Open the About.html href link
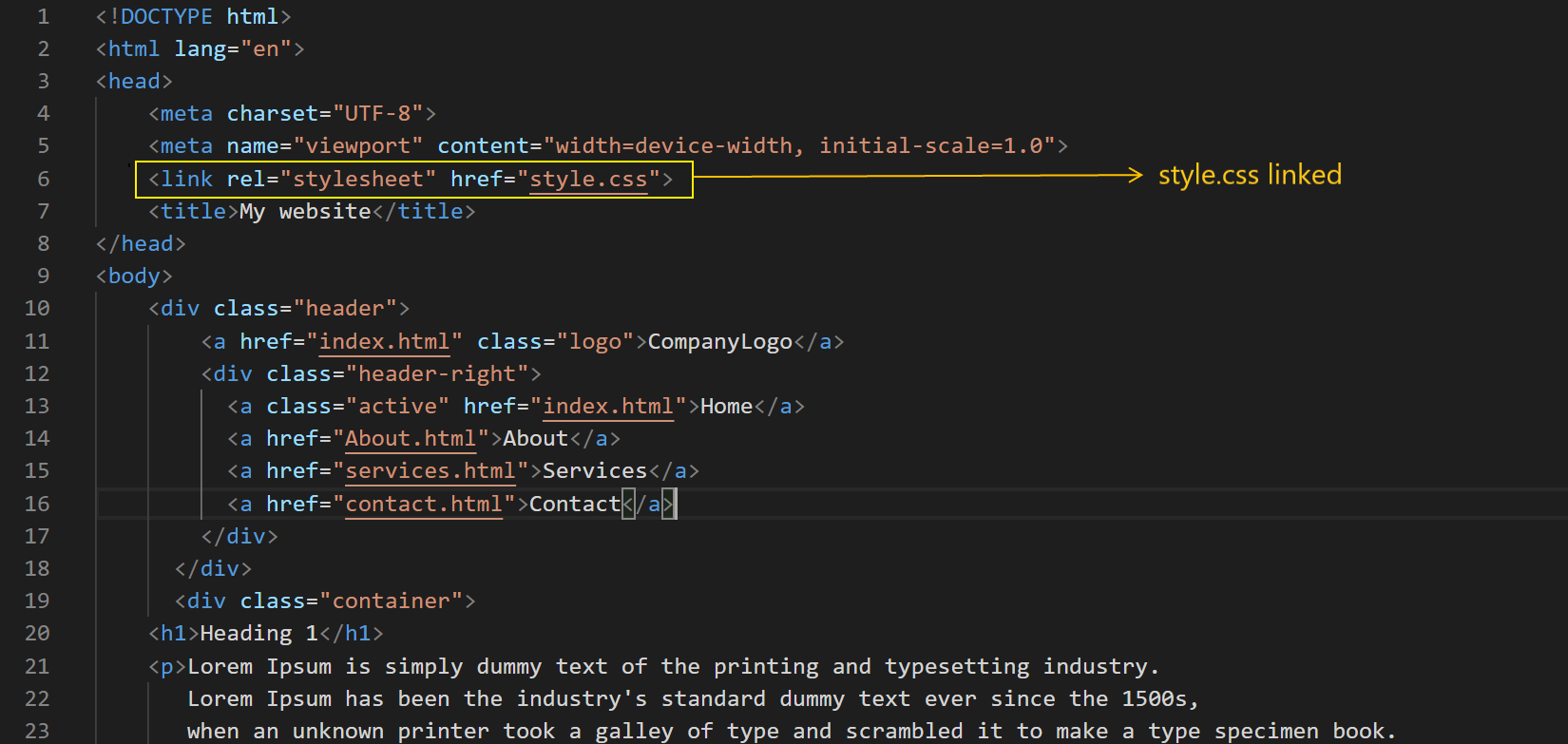This screenshot has width=1568, height=744. [411, 438]
